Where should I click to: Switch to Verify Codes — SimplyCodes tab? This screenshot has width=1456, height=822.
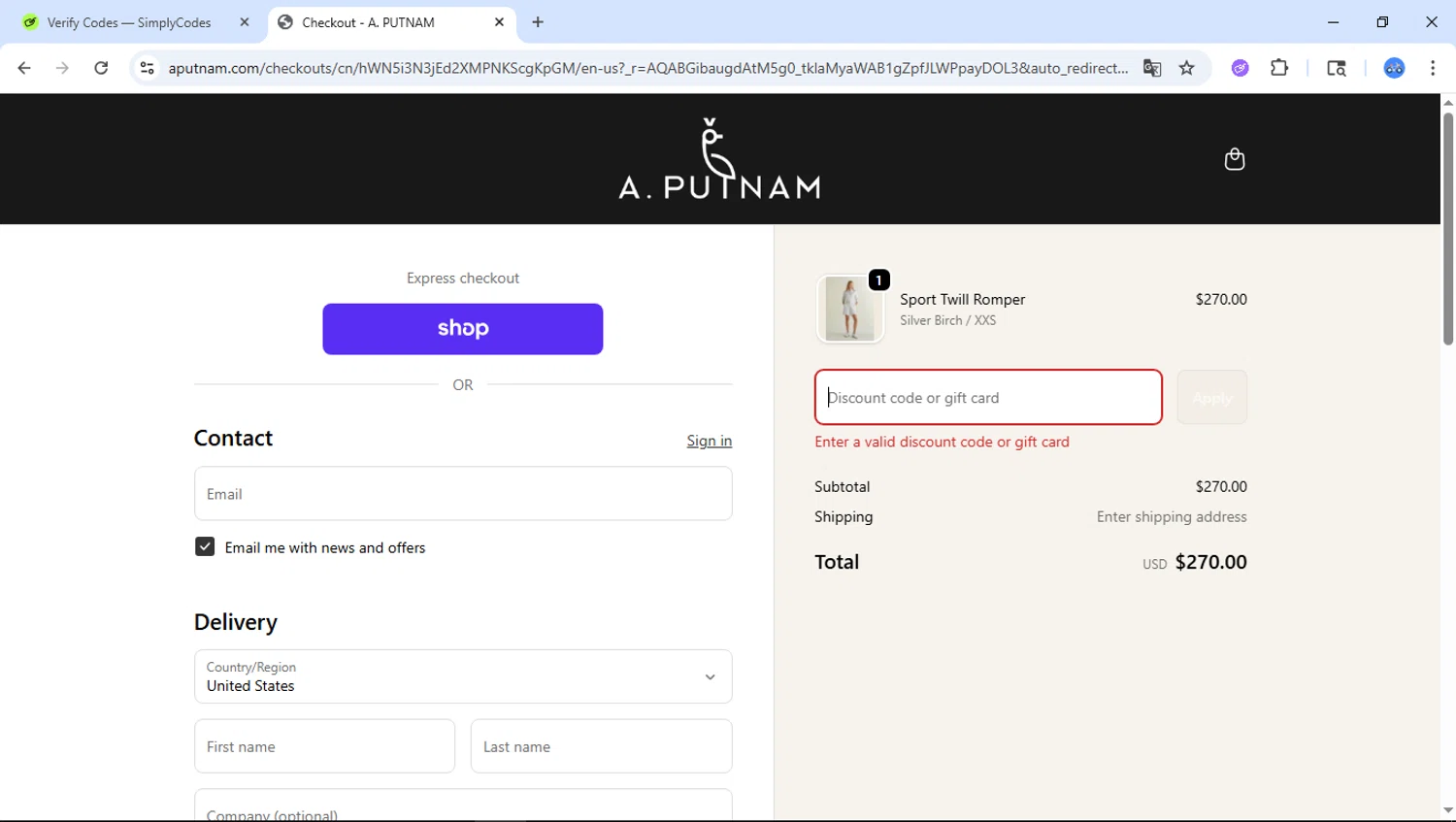(x=129, y=22)
